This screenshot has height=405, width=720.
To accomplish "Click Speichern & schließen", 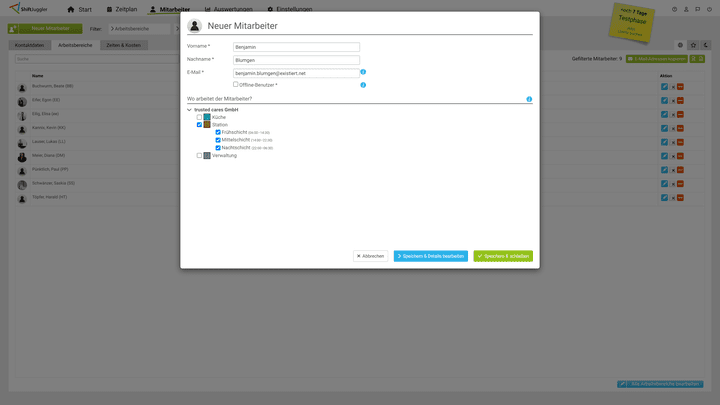I will click(503, 256).
